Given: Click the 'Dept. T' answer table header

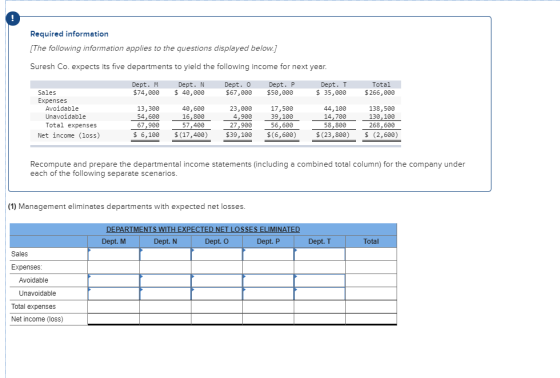Looking at the screenshot, I should point(320,242).
